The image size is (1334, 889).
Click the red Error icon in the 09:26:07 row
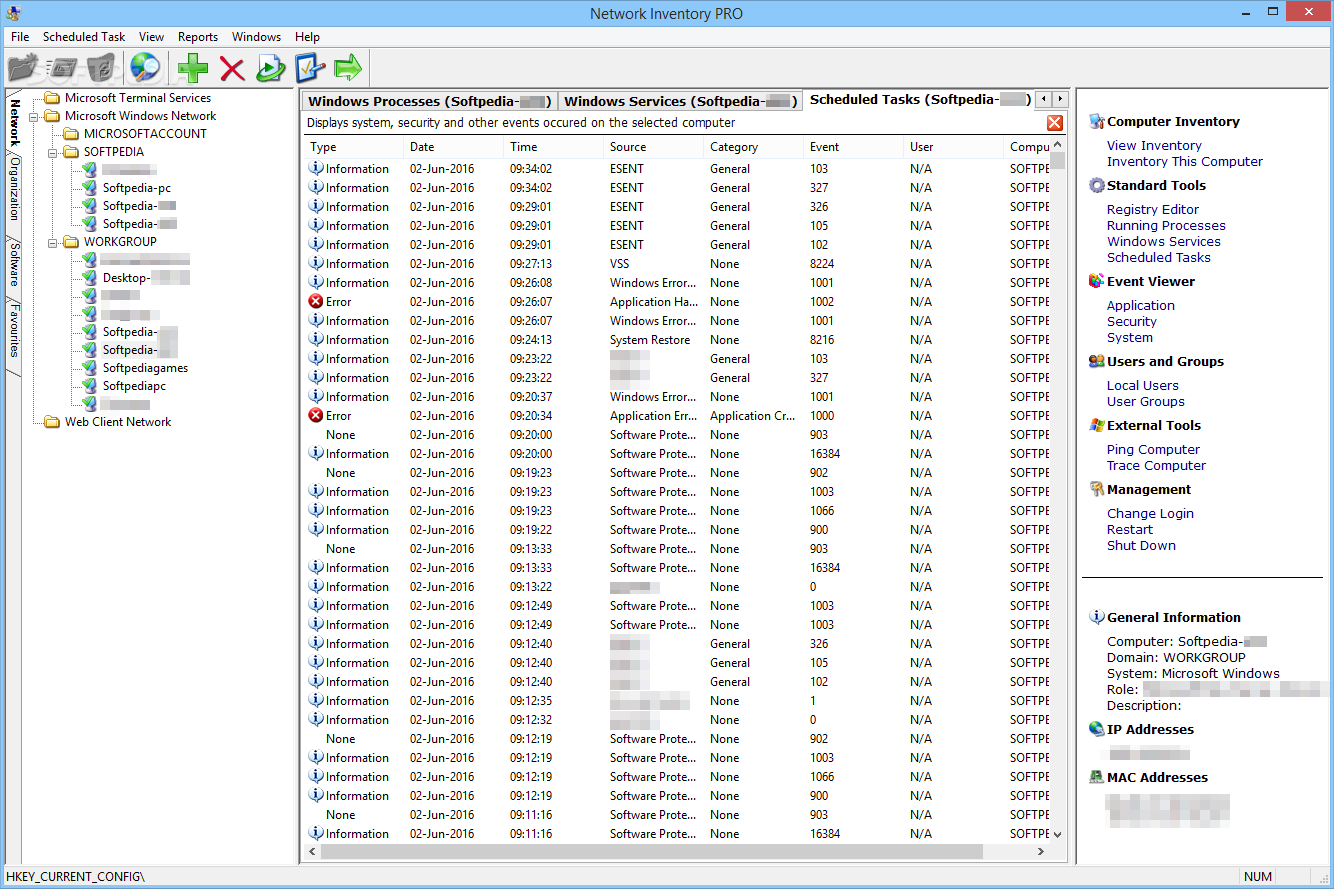click(x=316, y=301)
